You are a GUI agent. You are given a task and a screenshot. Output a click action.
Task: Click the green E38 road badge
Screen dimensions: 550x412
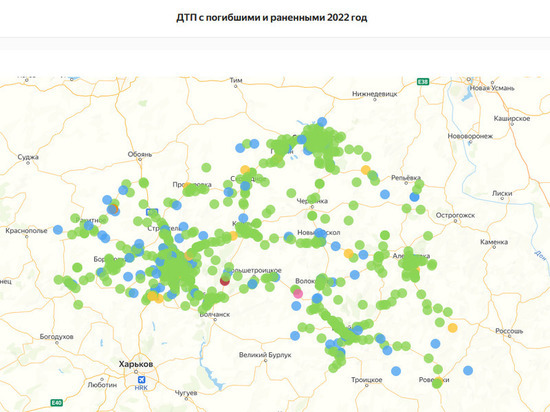click(423, 82)
